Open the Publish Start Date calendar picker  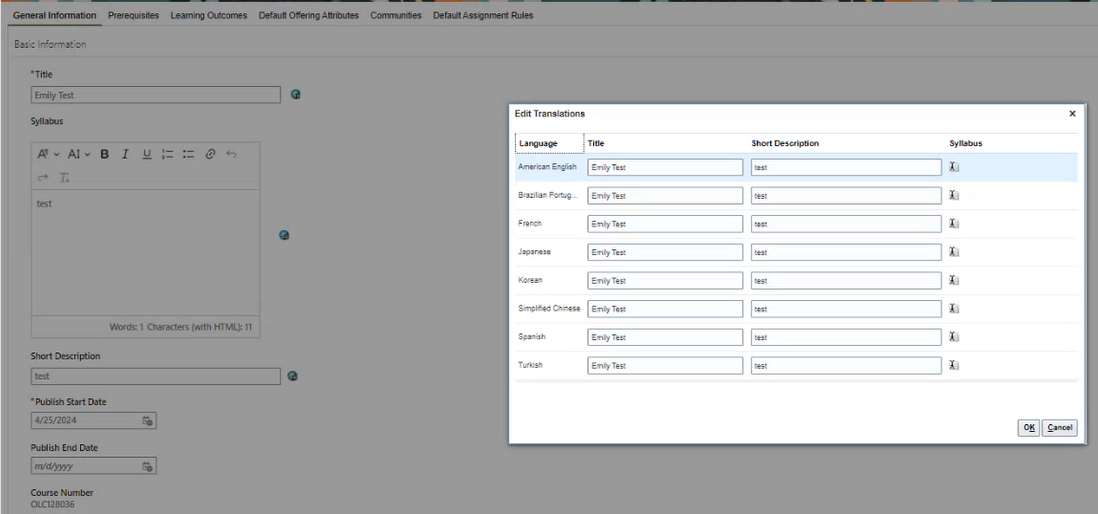coord(148,421)
